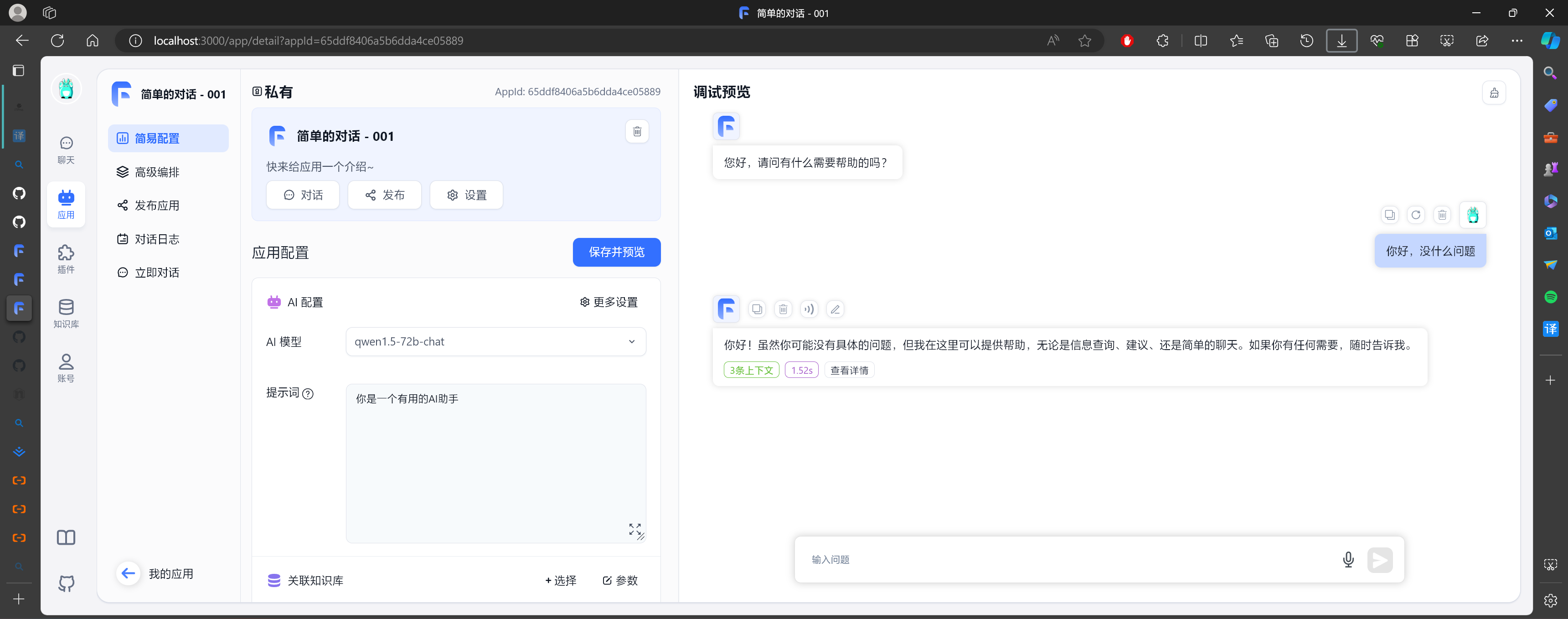
Task: Open the 插件 plugins sidebar section
Action: (x=66, y=259)
